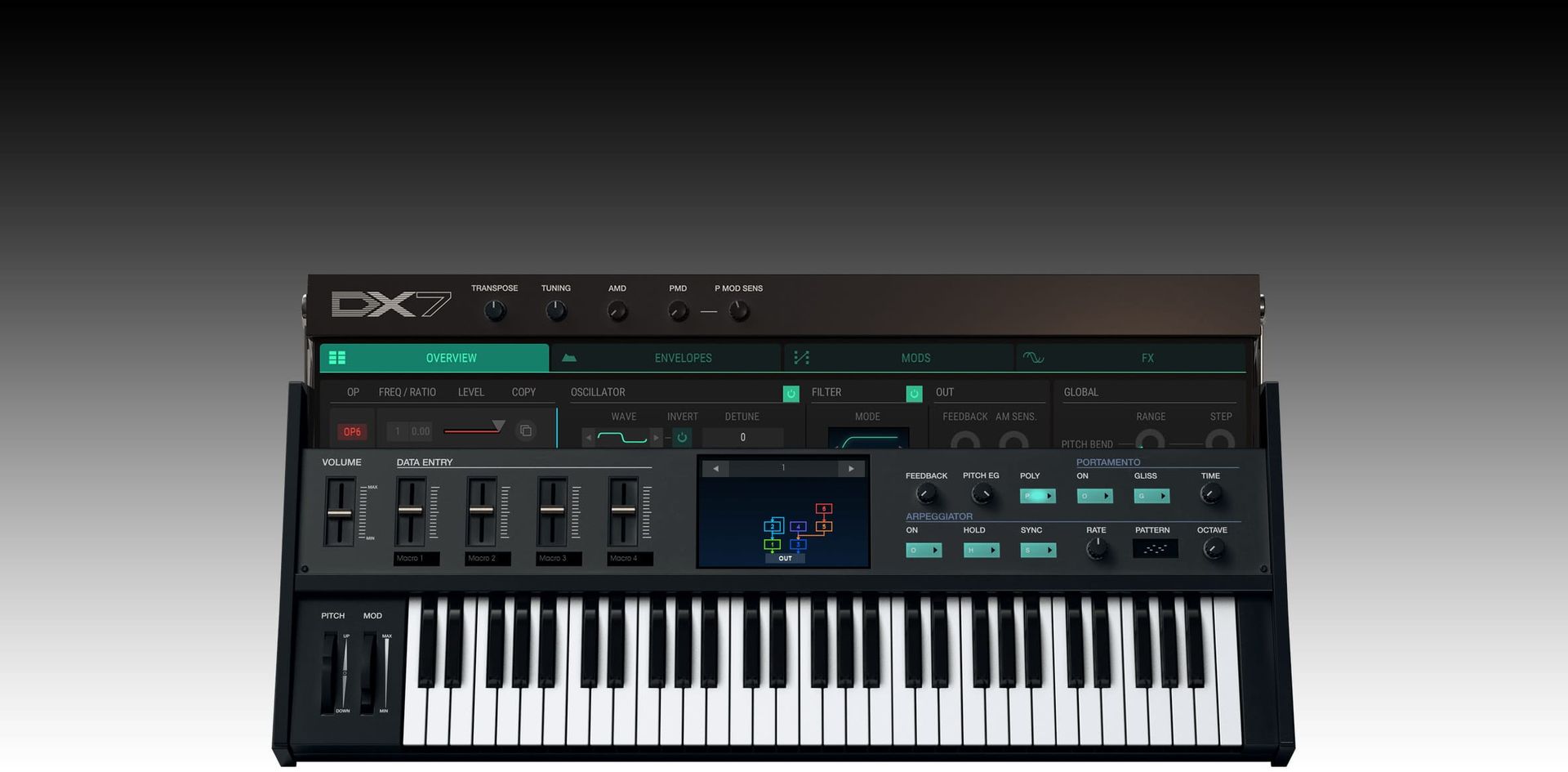1568x772 pixels.
Task: Click the Macro 2 data entry slider
Action: click(x=481, y=511)
